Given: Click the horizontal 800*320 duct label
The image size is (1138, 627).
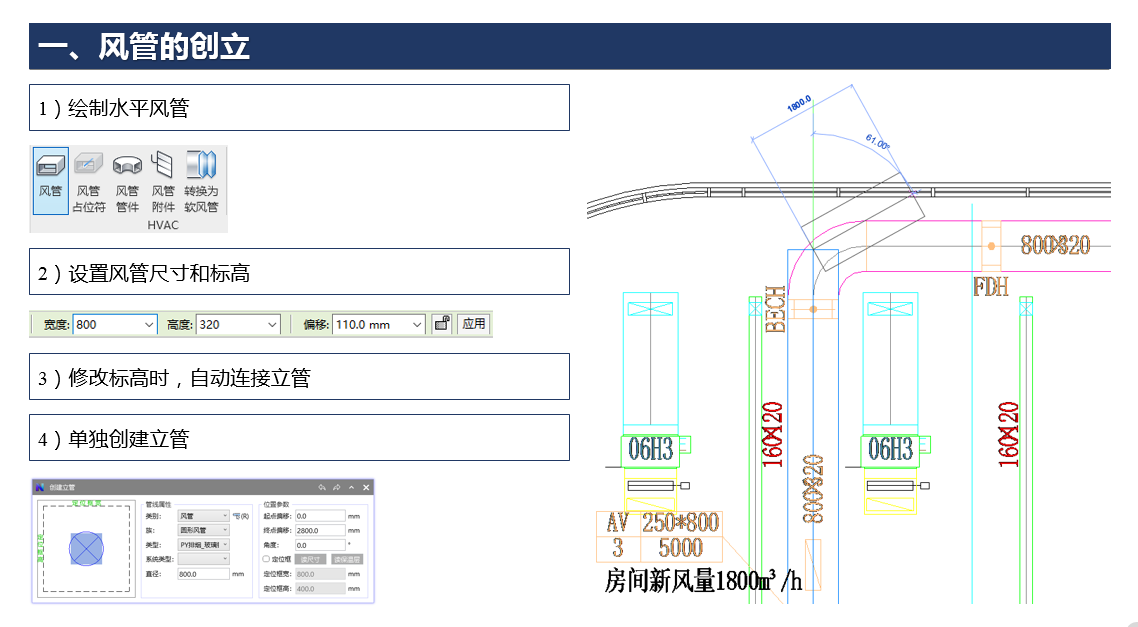Looking at the screenshot, I should pyautogui.click(x=1055, y=245).
